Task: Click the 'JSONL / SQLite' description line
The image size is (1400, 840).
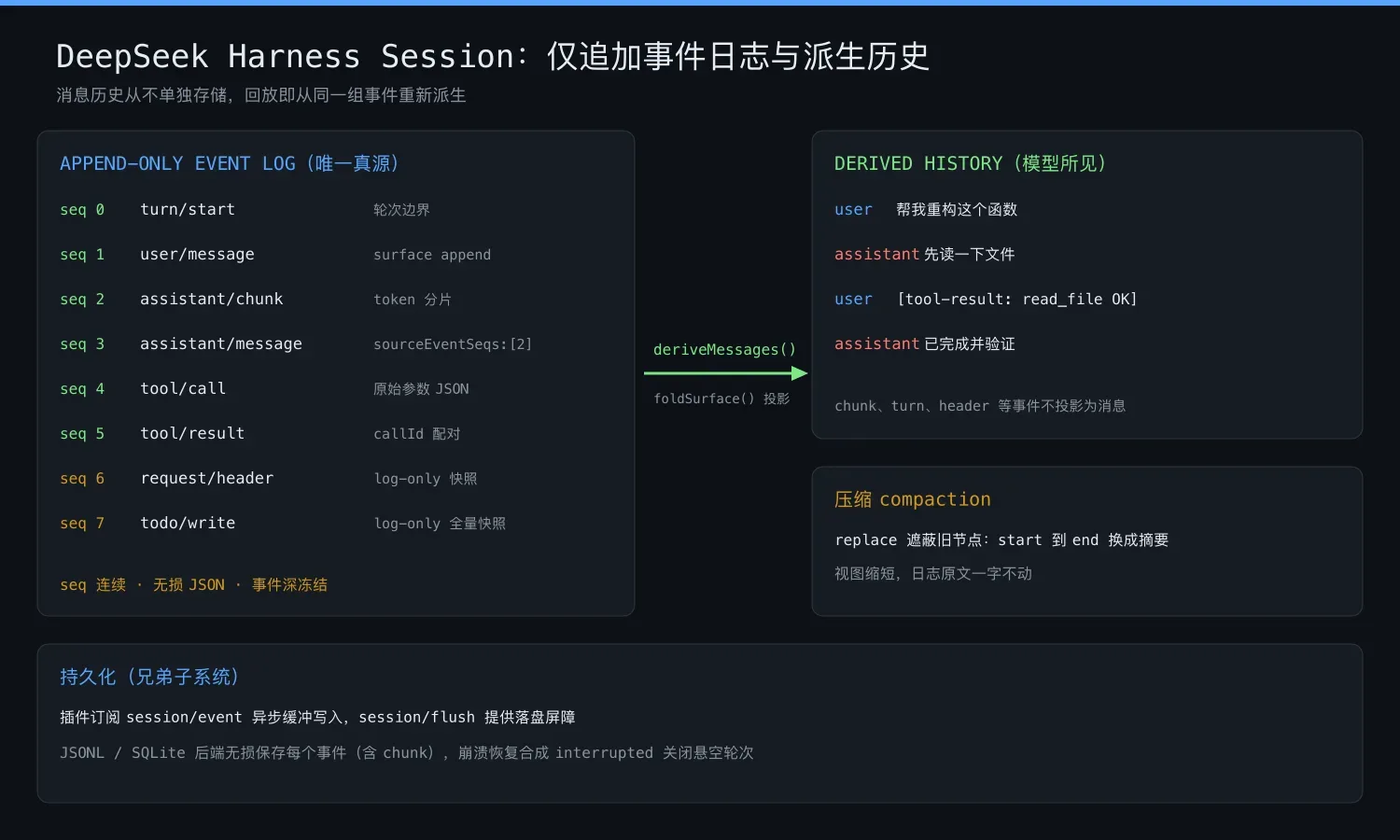Action: tap(407, 753)
